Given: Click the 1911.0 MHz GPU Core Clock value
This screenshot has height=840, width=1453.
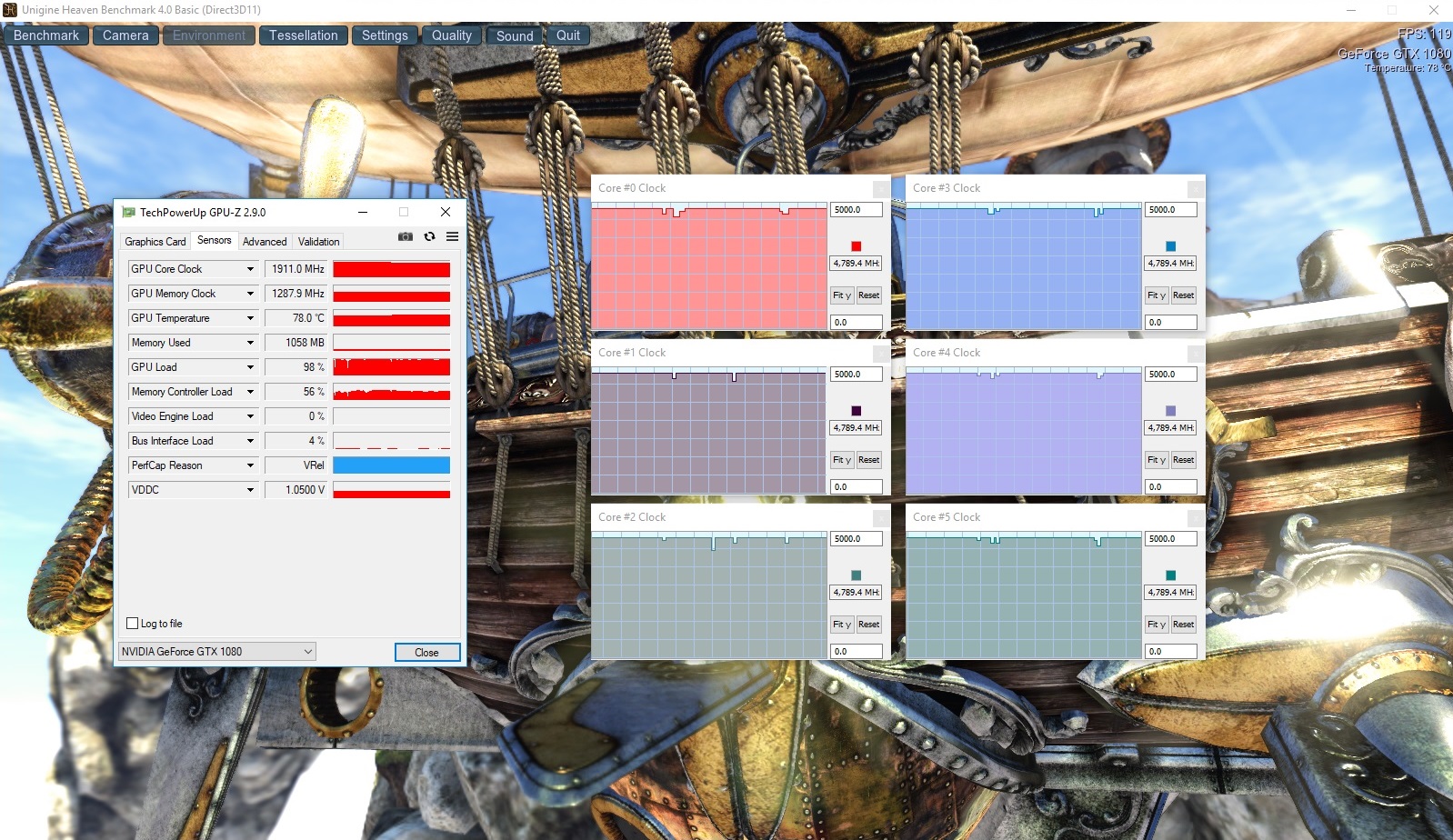Looking at the screenshot, I should (296, 269).
